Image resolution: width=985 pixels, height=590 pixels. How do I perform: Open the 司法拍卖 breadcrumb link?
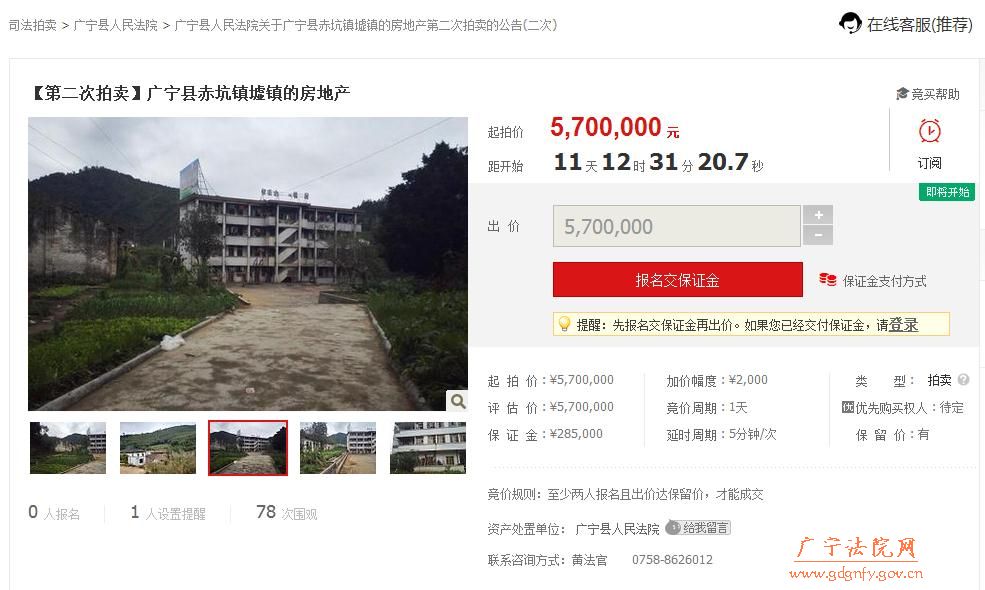[33, 25]
